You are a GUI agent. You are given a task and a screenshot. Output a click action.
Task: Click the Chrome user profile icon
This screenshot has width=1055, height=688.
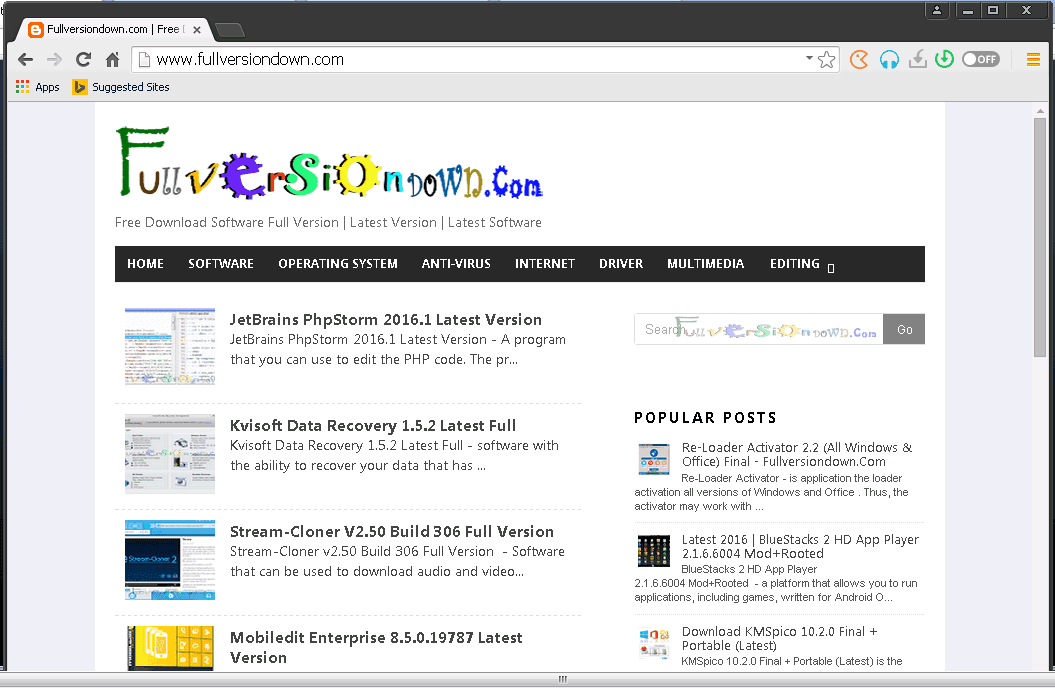point(937,10)
